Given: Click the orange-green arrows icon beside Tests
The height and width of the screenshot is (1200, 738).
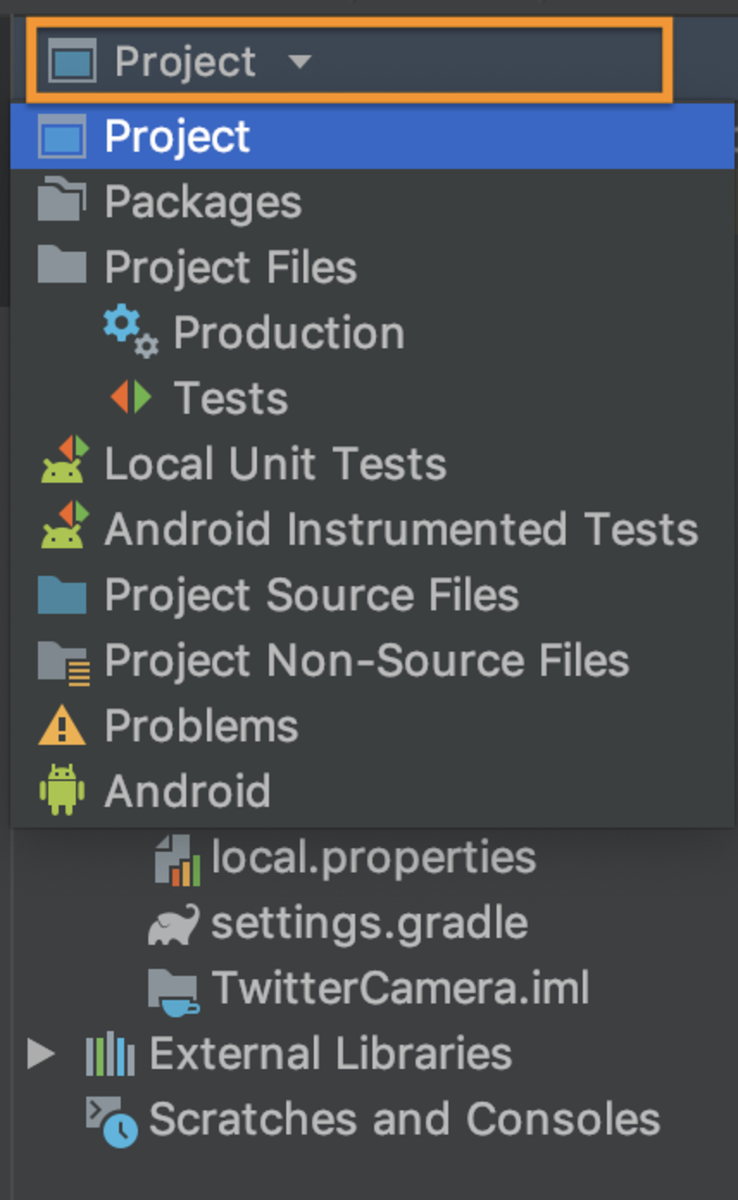Looking at the screenshot, I should (x=131, y=398).
